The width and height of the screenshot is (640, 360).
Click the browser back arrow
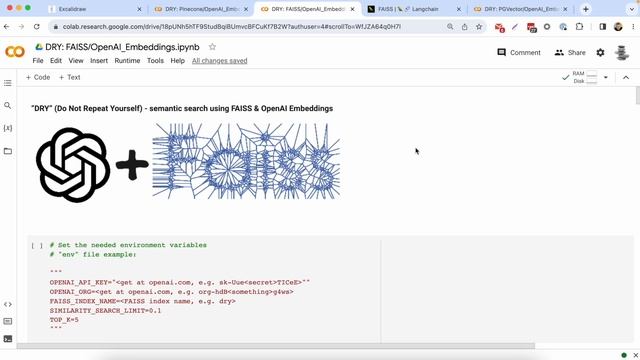(7, 27)
